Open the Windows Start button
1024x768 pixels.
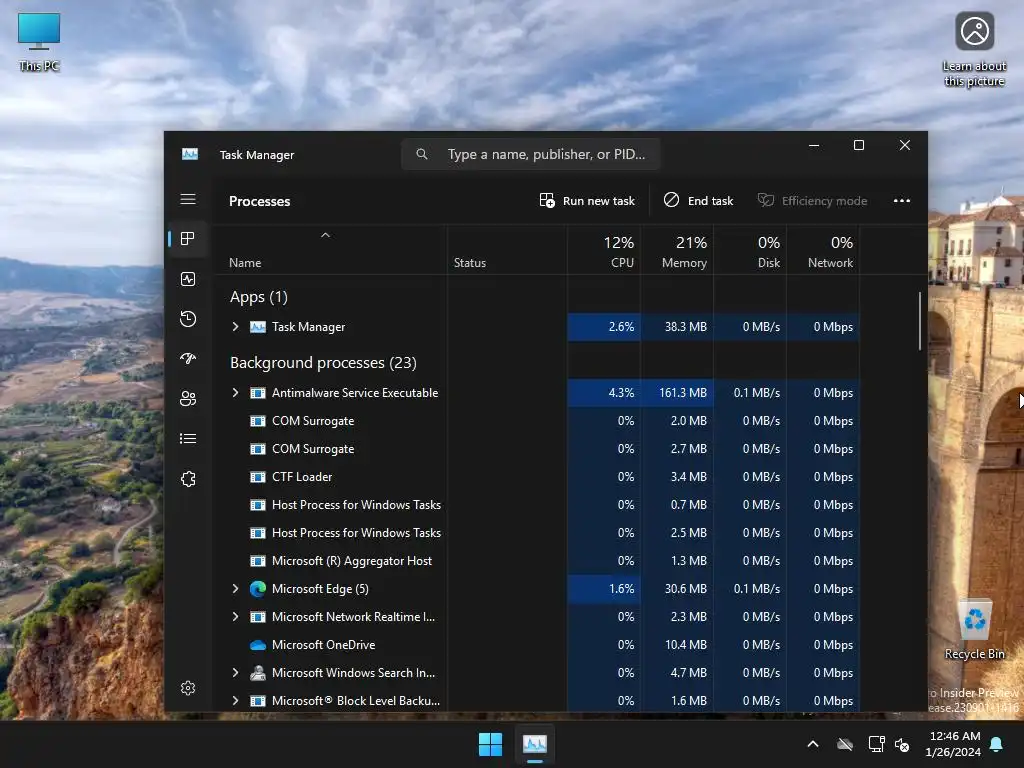point(490,744)
